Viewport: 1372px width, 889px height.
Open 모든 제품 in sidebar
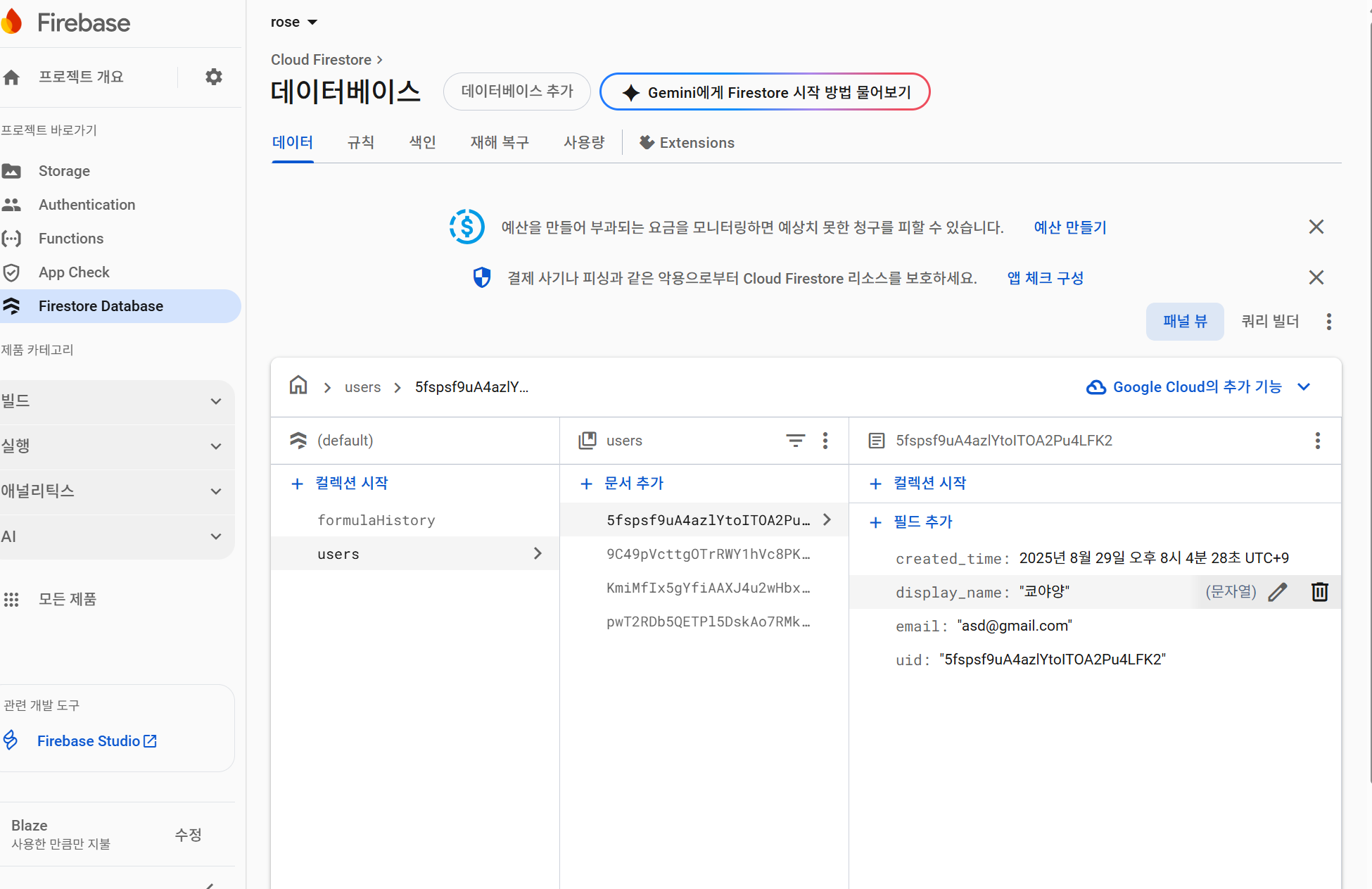(x=68, y=600)
